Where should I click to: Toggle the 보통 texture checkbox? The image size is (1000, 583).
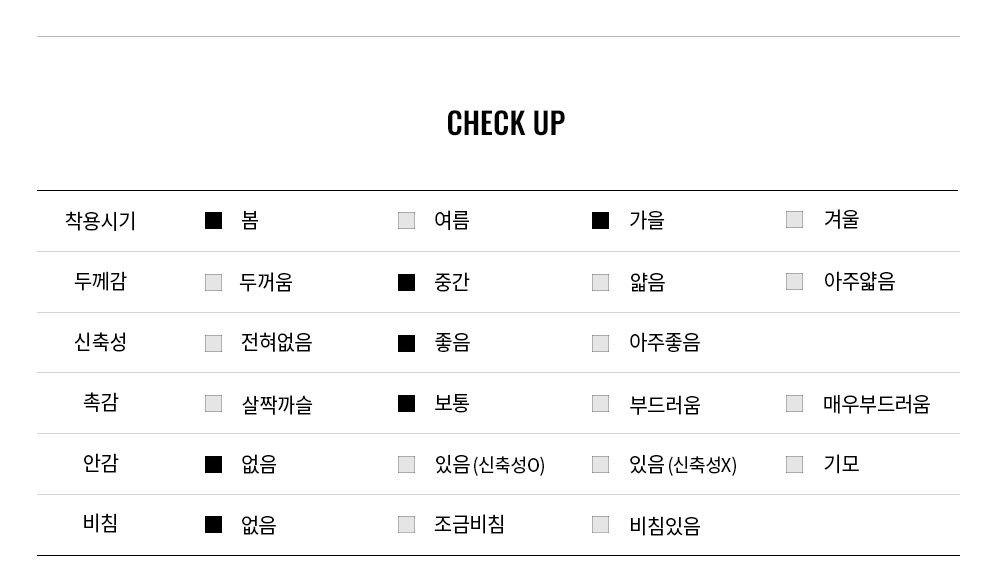tap(406, 404)
